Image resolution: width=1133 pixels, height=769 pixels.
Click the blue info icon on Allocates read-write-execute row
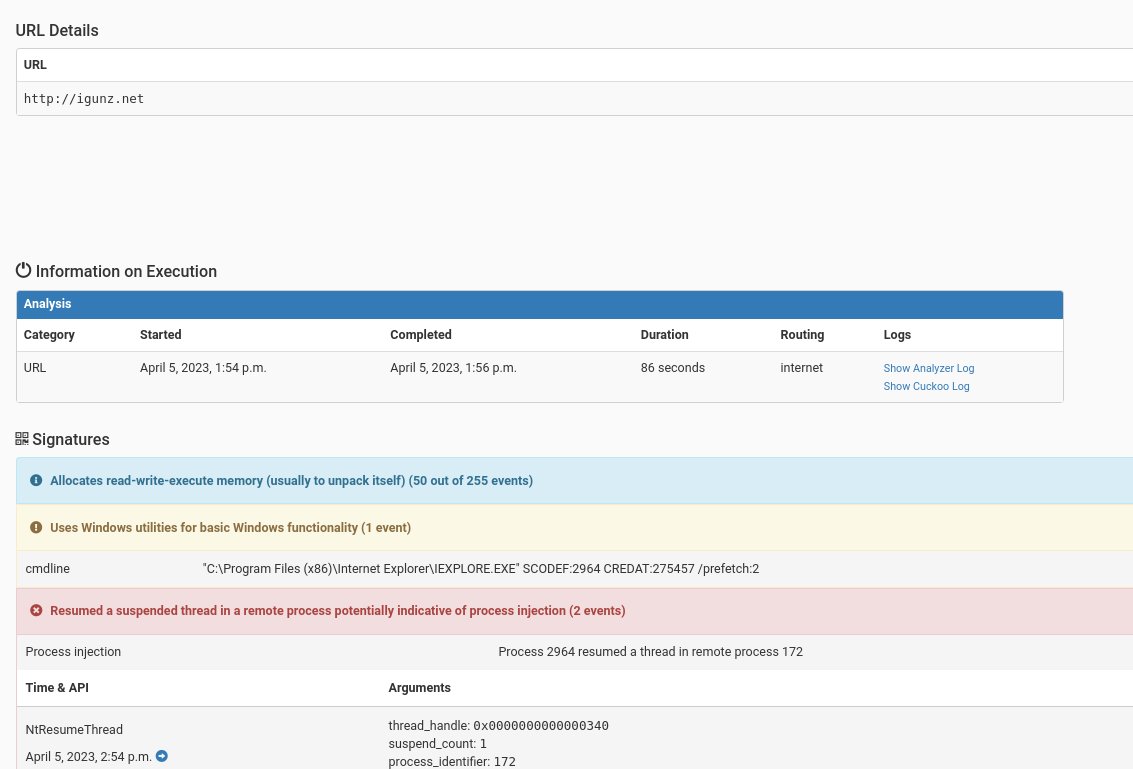coord(36,481)
